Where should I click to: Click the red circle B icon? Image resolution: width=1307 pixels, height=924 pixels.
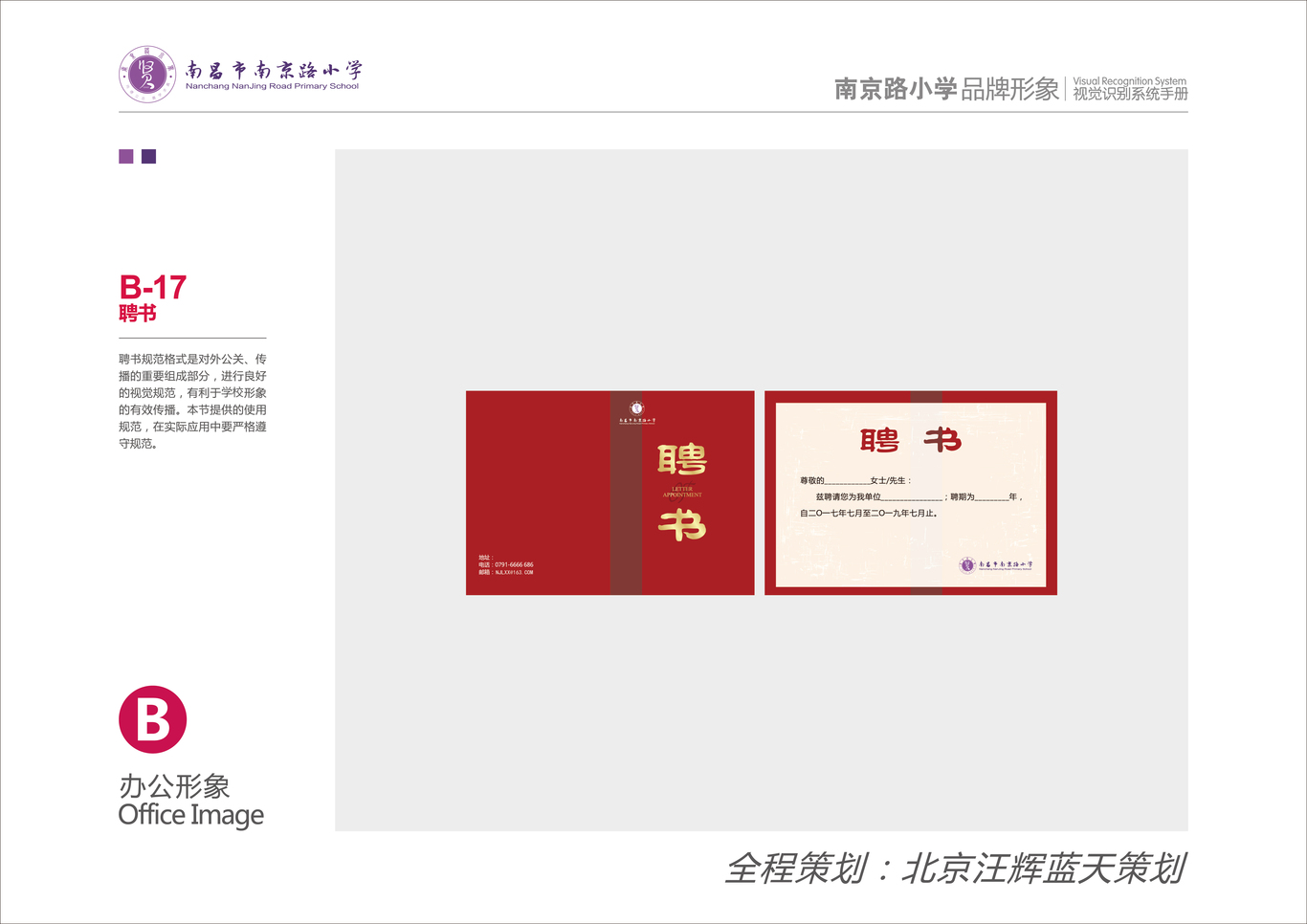(152, 719)
